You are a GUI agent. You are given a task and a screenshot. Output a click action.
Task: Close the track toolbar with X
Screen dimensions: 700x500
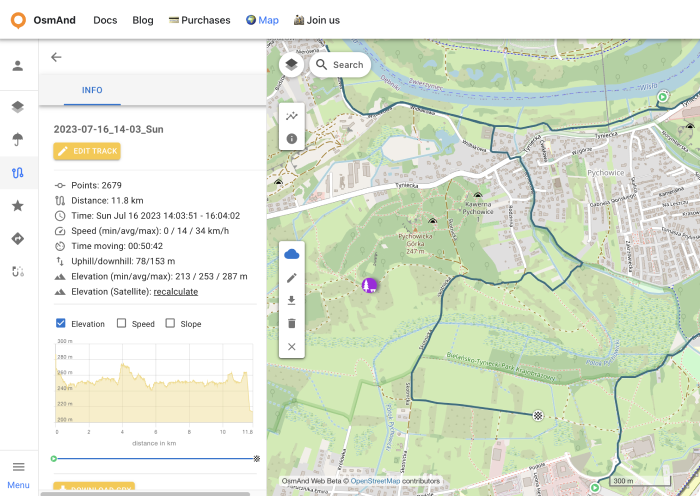(292, 346)
